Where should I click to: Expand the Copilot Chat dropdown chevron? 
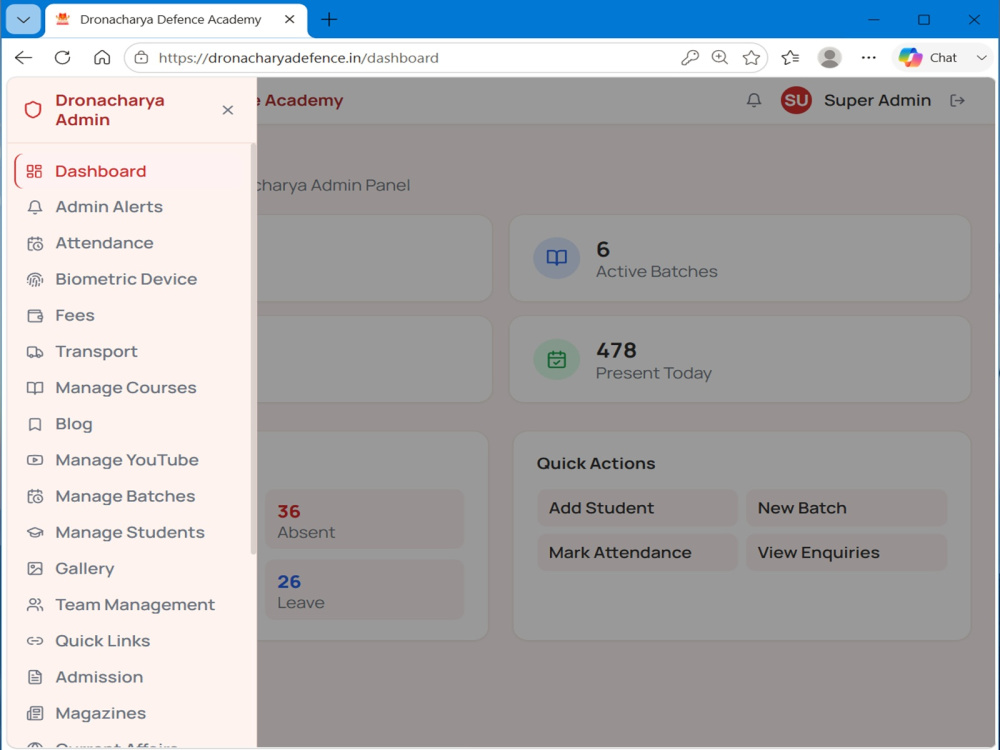pyautogui.click(x=982, y=57)
